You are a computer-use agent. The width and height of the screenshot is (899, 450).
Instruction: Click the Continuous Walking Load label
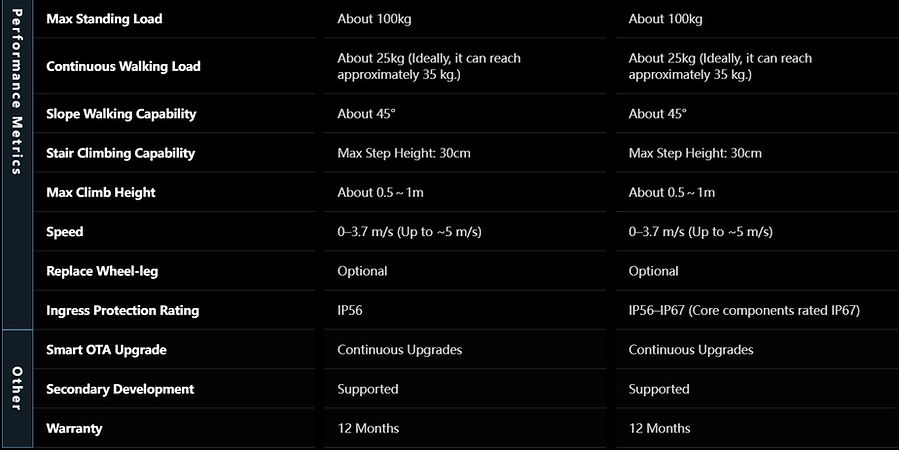pos(123,66)
